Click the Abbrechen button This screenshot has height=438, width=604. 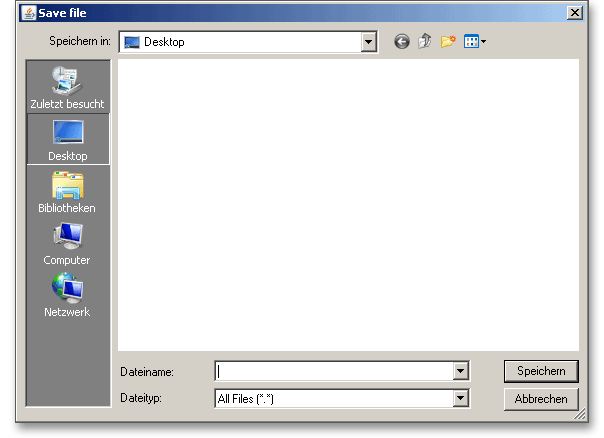(541, 398)
